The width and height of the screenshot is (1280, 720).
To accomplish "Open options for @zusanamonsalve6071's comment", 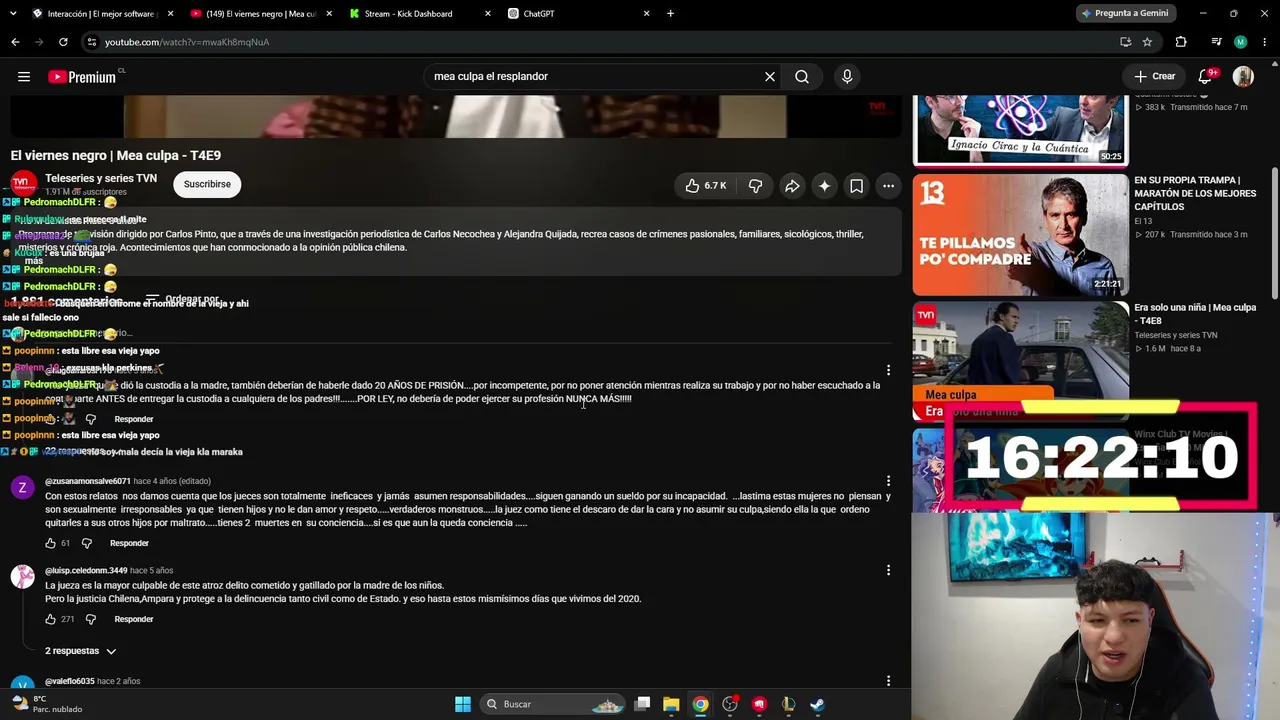I will 888,481.
